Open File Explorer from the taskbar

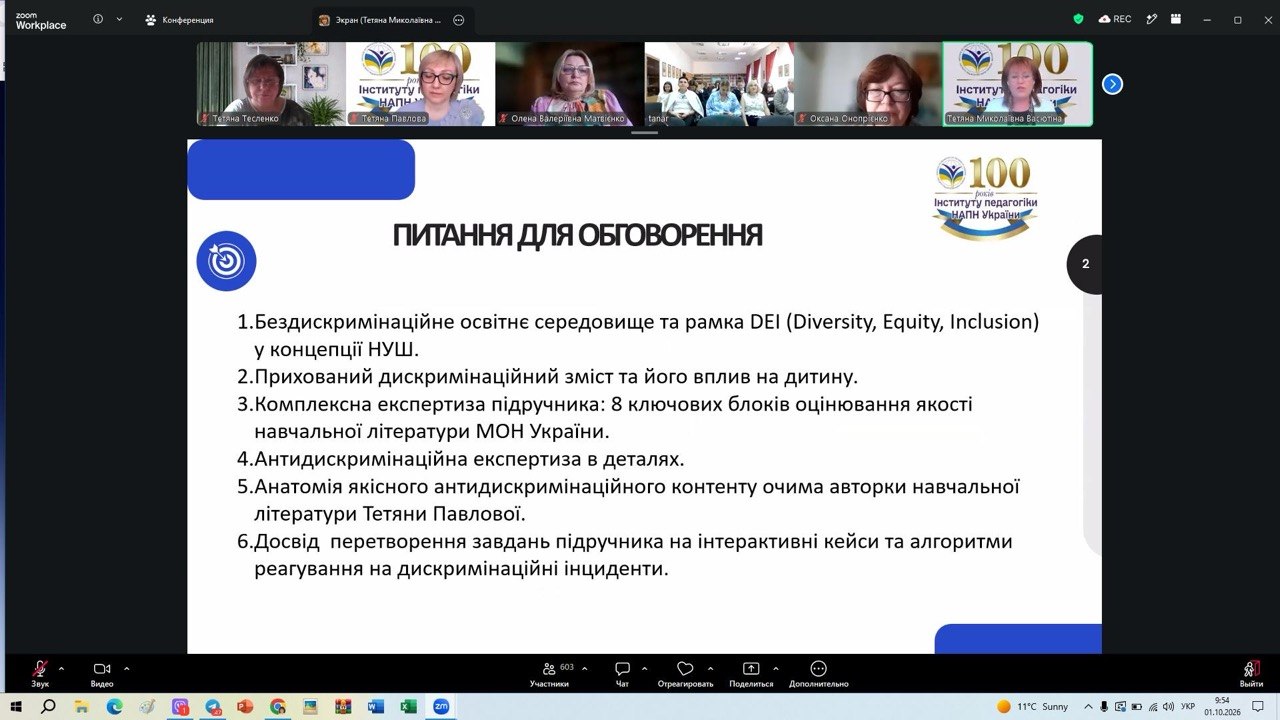[x=82, y=706]
